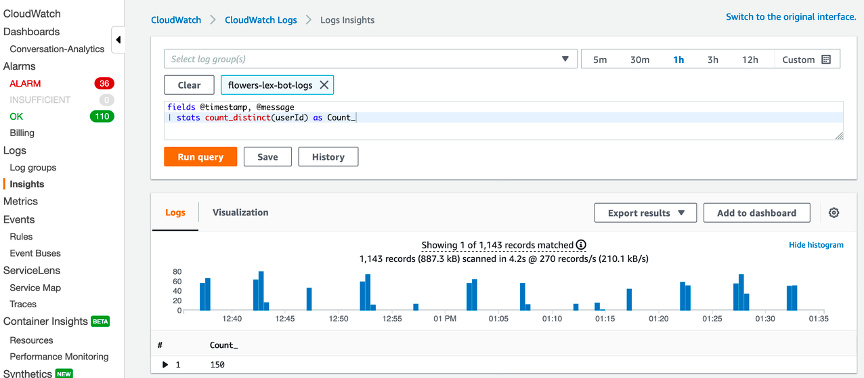Open the Select log group(s) dropdown
The width and height of the screenshot is (864, 378).
[370, 59]
